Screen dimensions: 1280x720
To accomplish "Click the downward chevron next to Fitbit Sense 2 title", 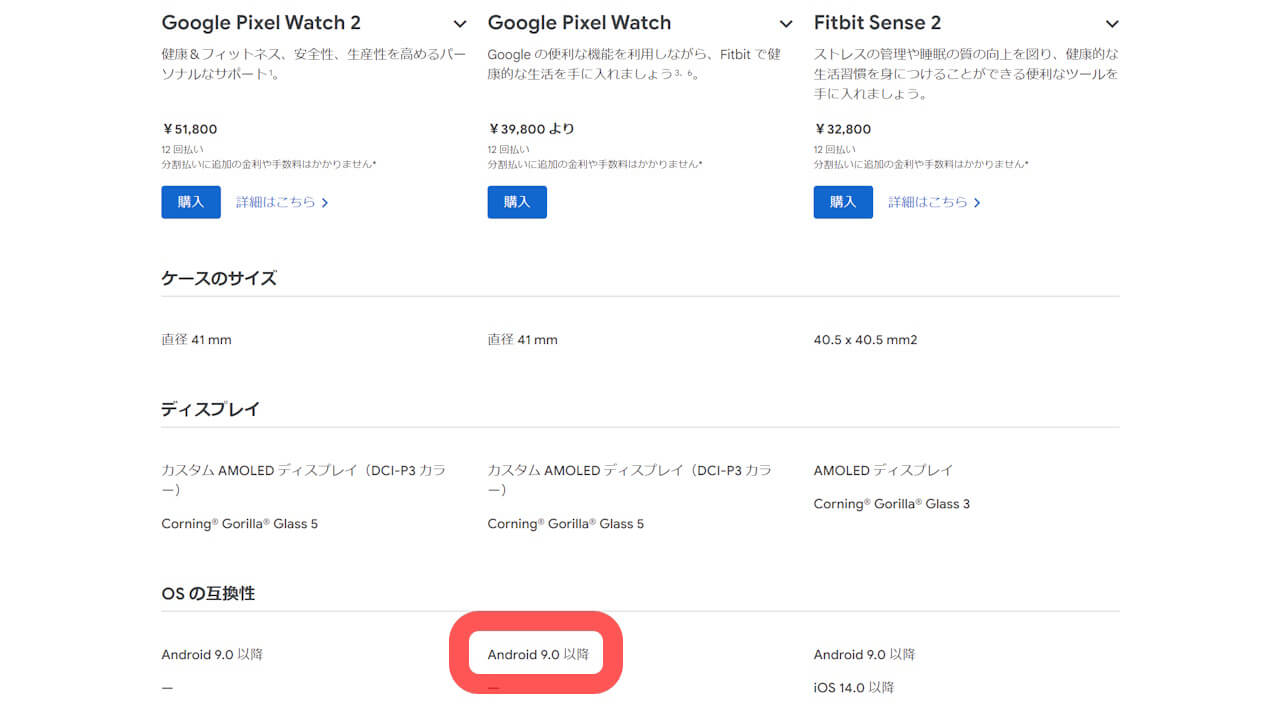I will (1111, 22).
